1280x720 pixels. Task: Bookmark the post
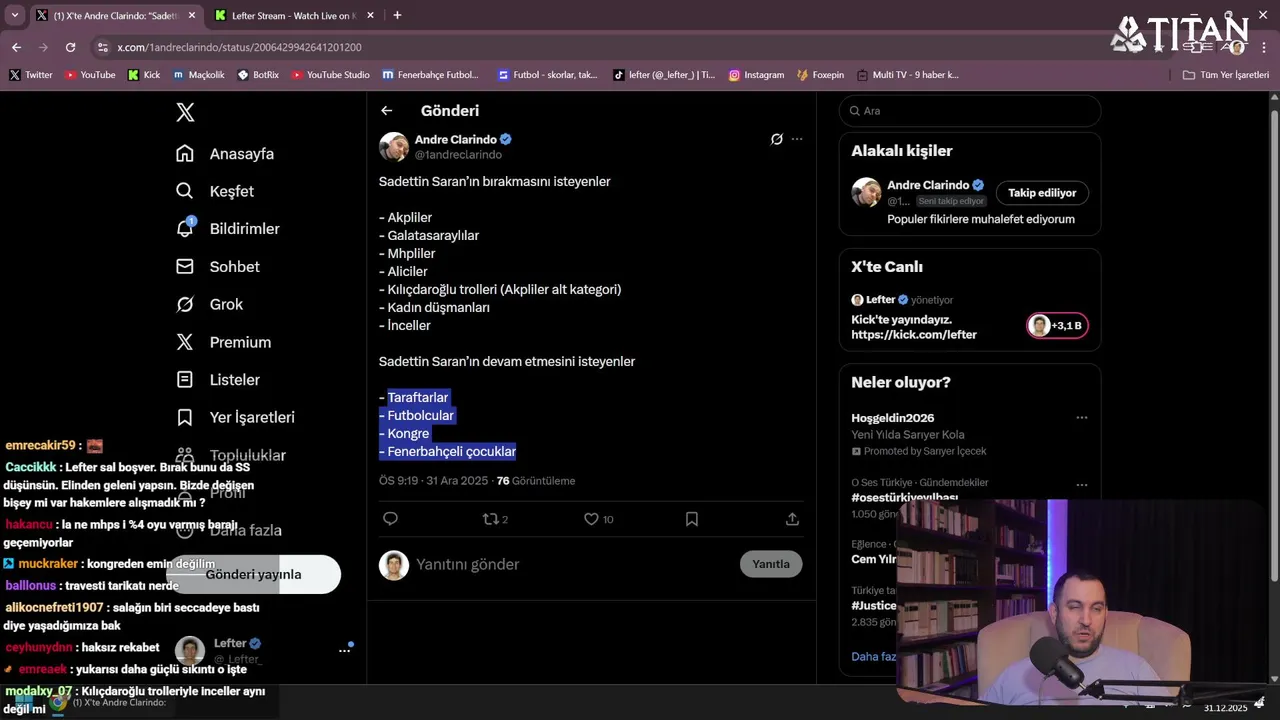(692, 519)
